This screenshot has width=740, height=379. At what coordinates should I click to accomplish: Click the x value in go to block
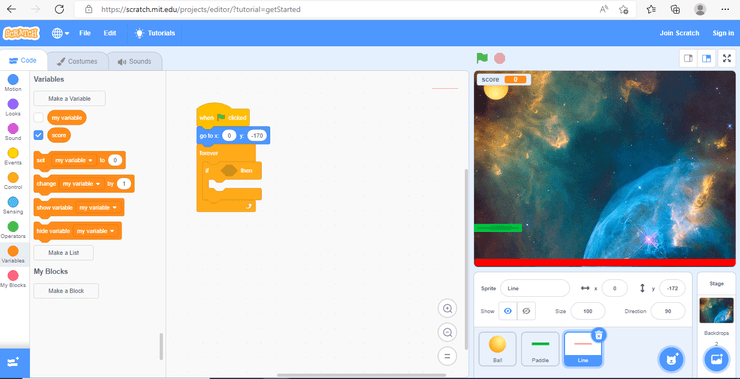pyautogui.click(x=229, y=136)
